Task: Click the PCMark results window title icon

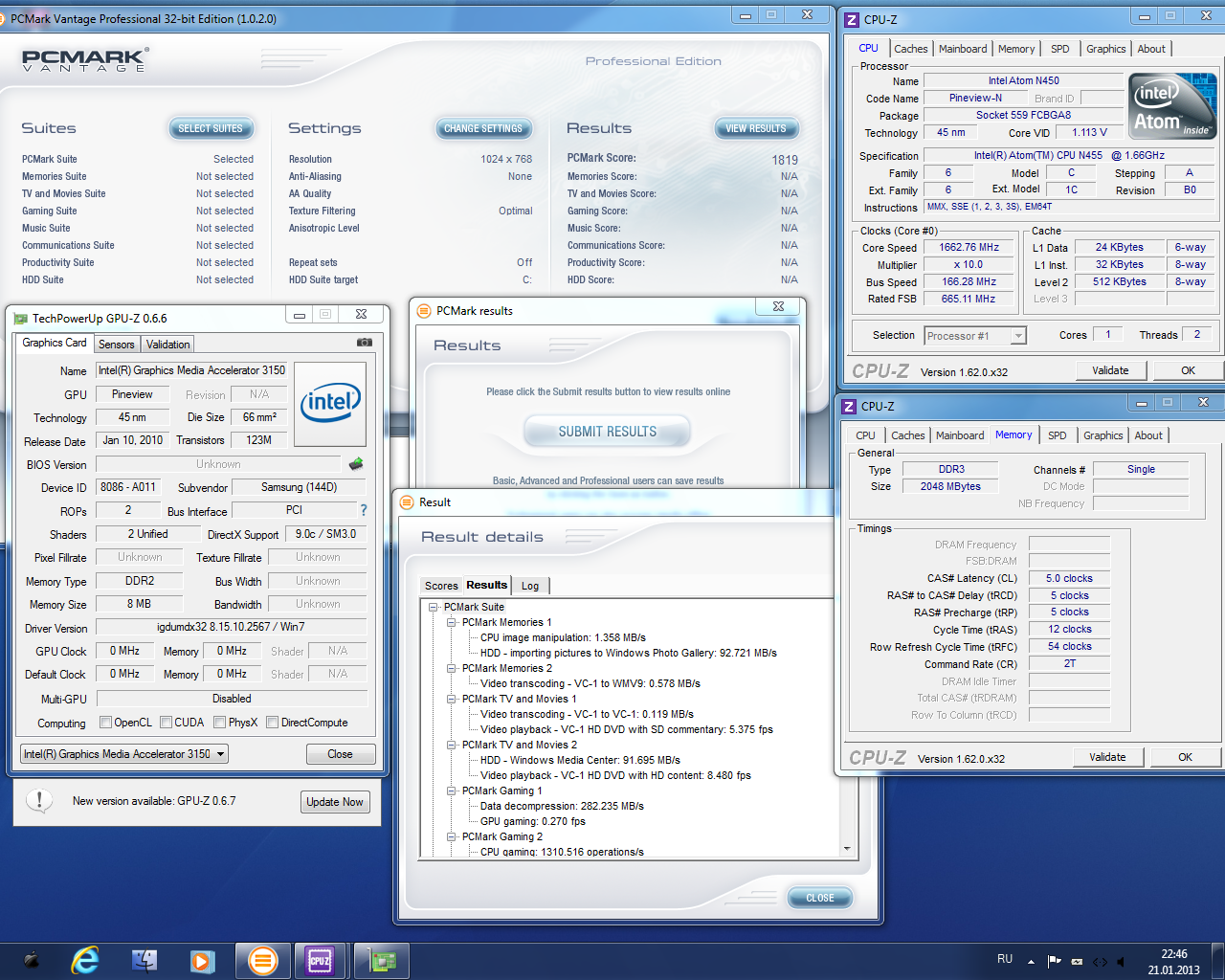Action: 424,311
